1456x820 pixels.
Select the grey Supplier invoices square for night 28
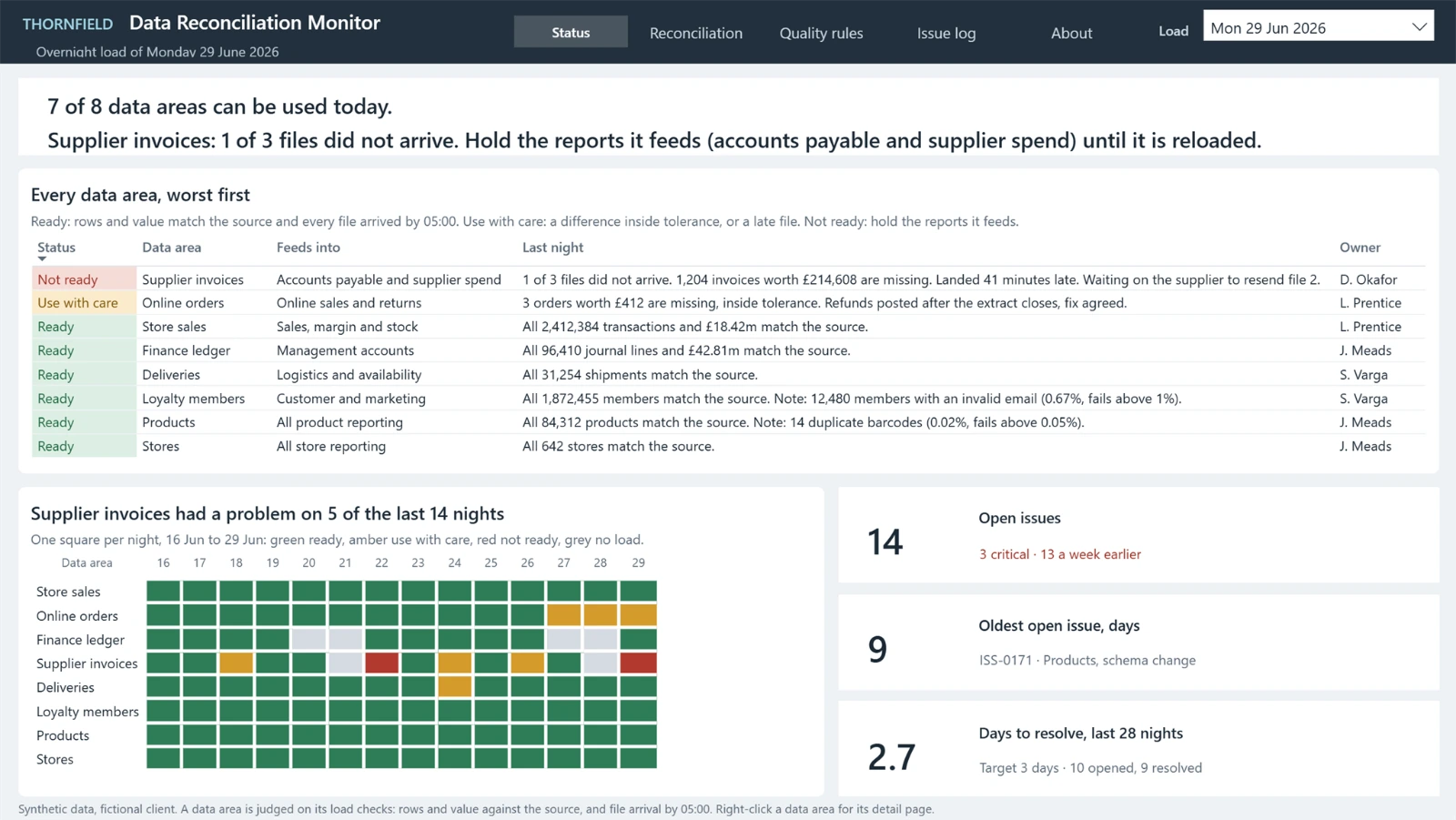600,663
